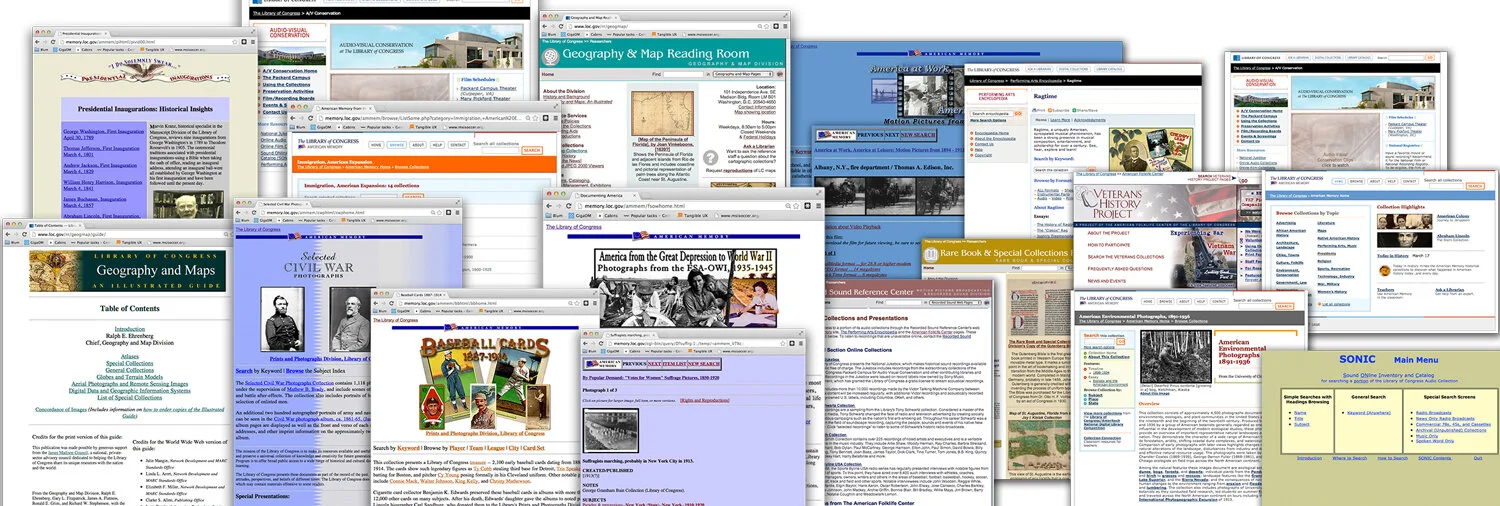Click Browse the Subject Index in Civil War page
This screenshot has width=1500, height=506.
pyautogui.click(x=315, y=371)
